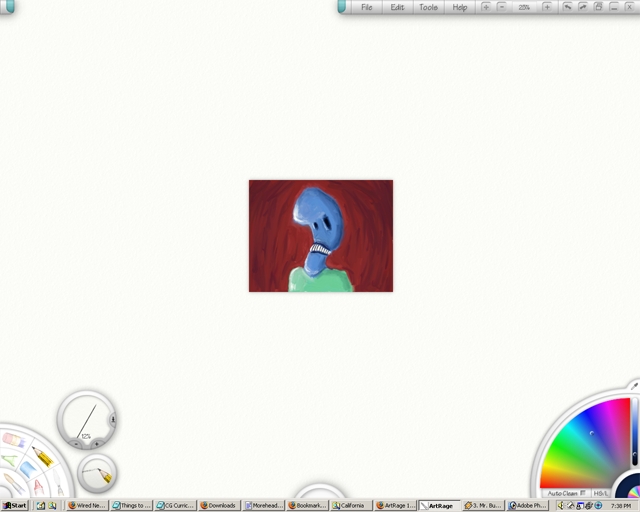Switch to Adobe Ph... taskbar window
The image size is (640, 512).
(527, 505)
